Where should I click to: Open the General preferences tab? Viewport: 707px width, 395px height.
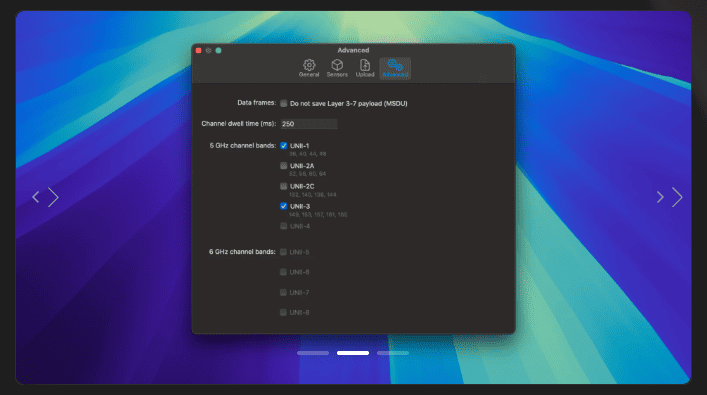[x=309, y=69]
